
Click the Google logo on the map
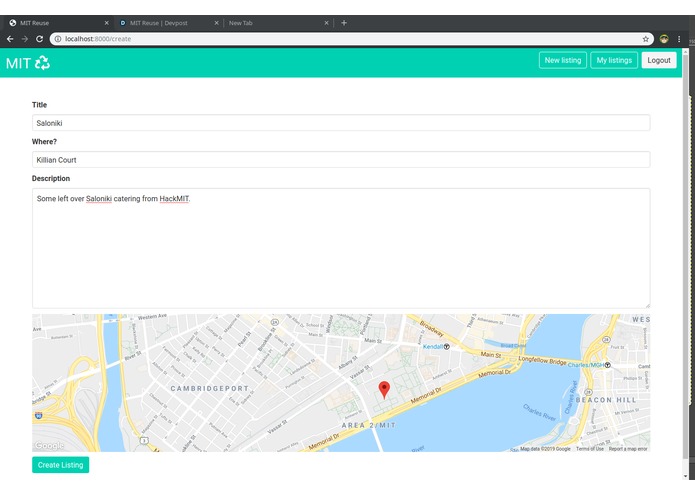point(49,445)
